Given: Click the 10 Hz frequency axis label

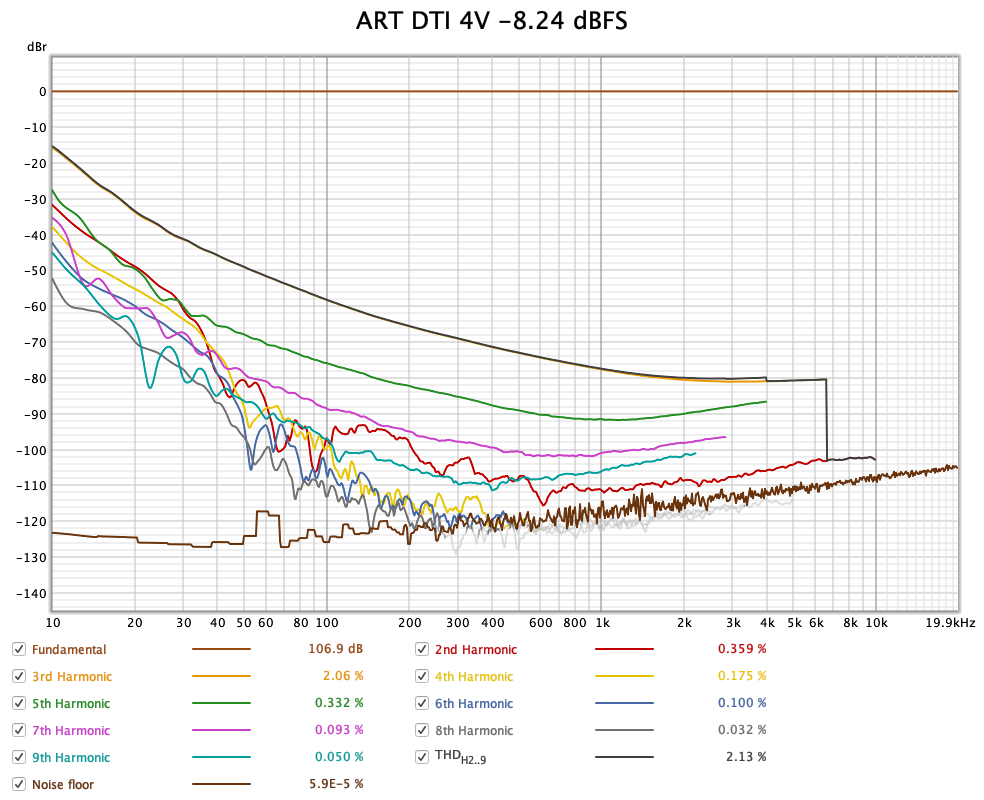Looking at the screenshot, I should 53,623.
